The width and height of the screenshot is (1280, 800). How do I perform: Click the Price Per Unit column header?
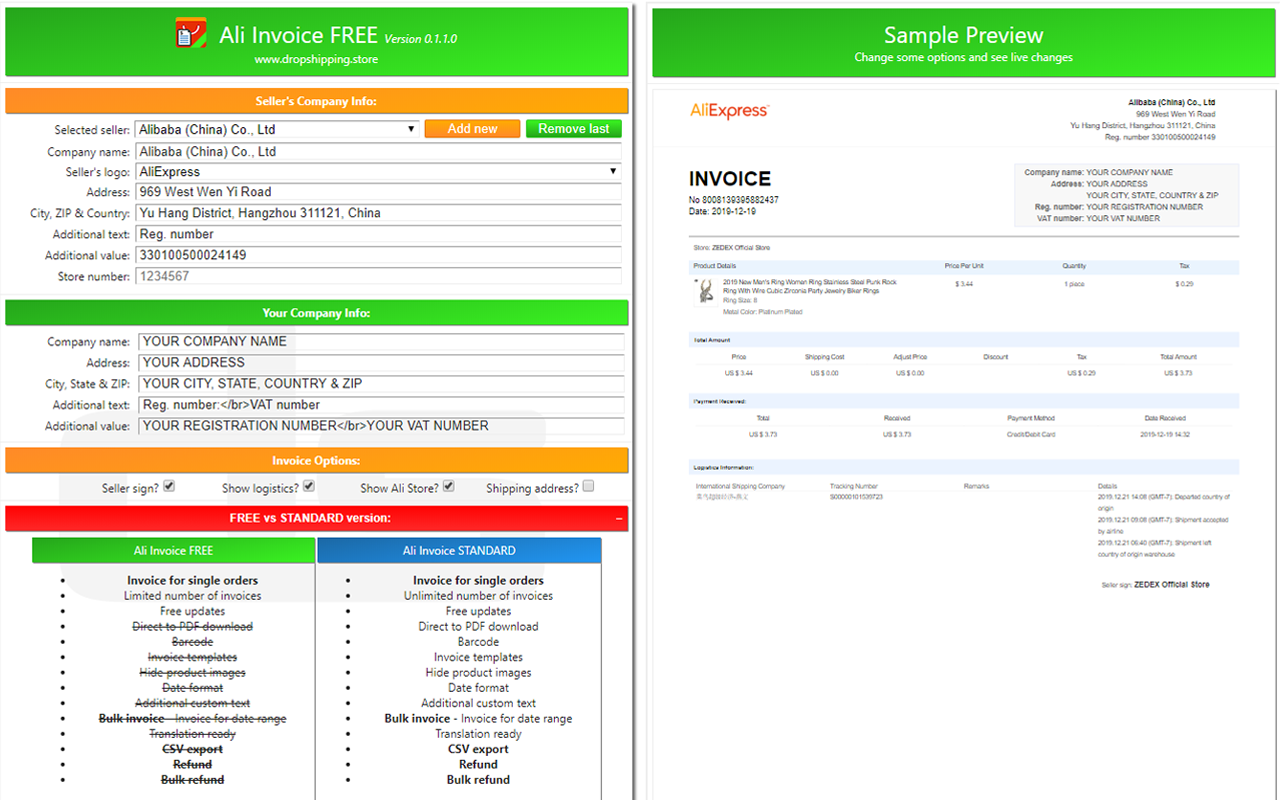click(x=965, y=266)
